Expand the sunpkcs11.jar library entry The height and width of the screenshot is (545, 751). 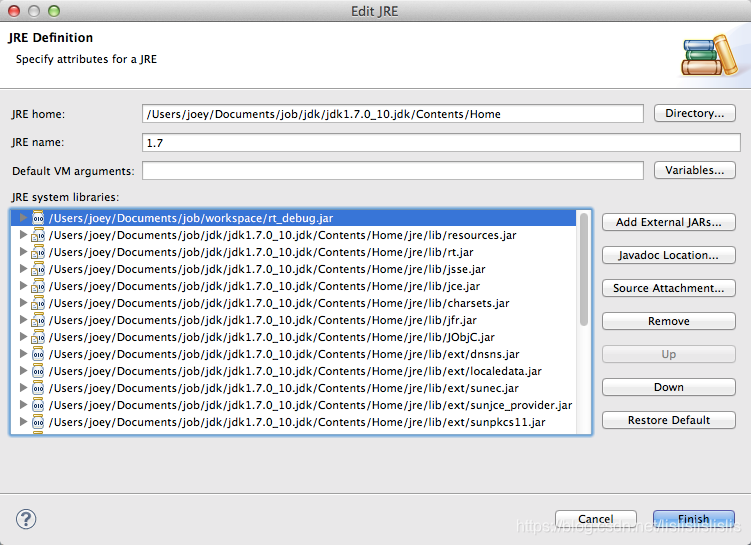(23, 422)
